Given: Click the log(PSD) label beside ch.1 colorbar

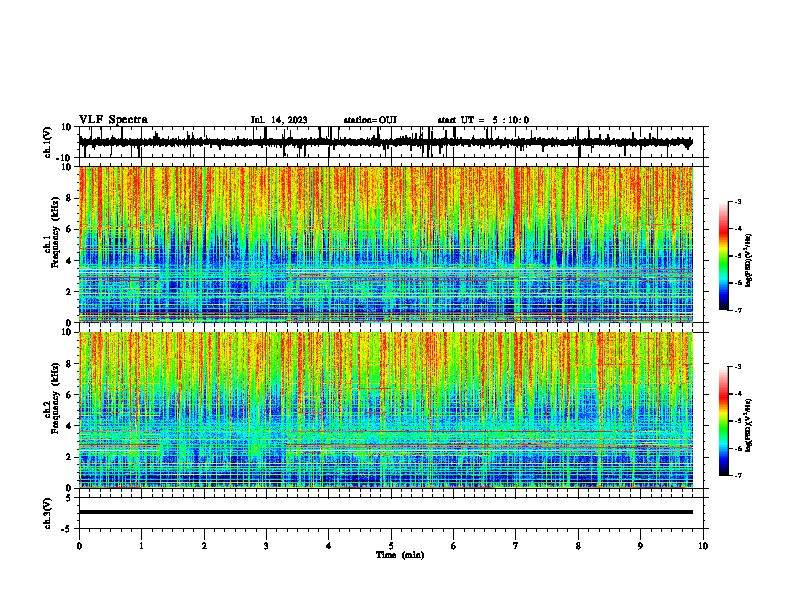Looking at the screenshot, I should tap(749, 261).
